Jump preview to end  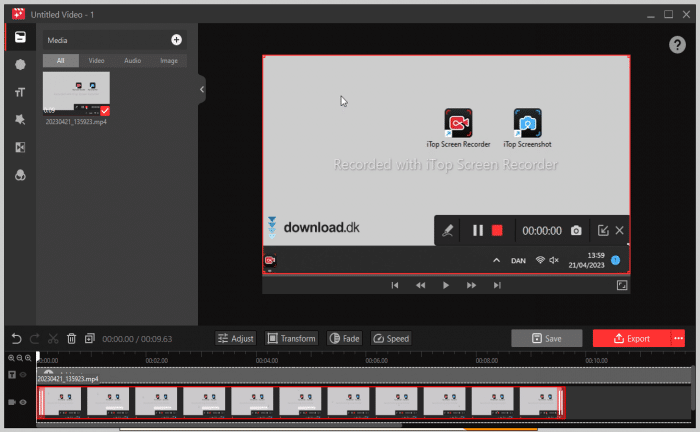tap(497, 285)
